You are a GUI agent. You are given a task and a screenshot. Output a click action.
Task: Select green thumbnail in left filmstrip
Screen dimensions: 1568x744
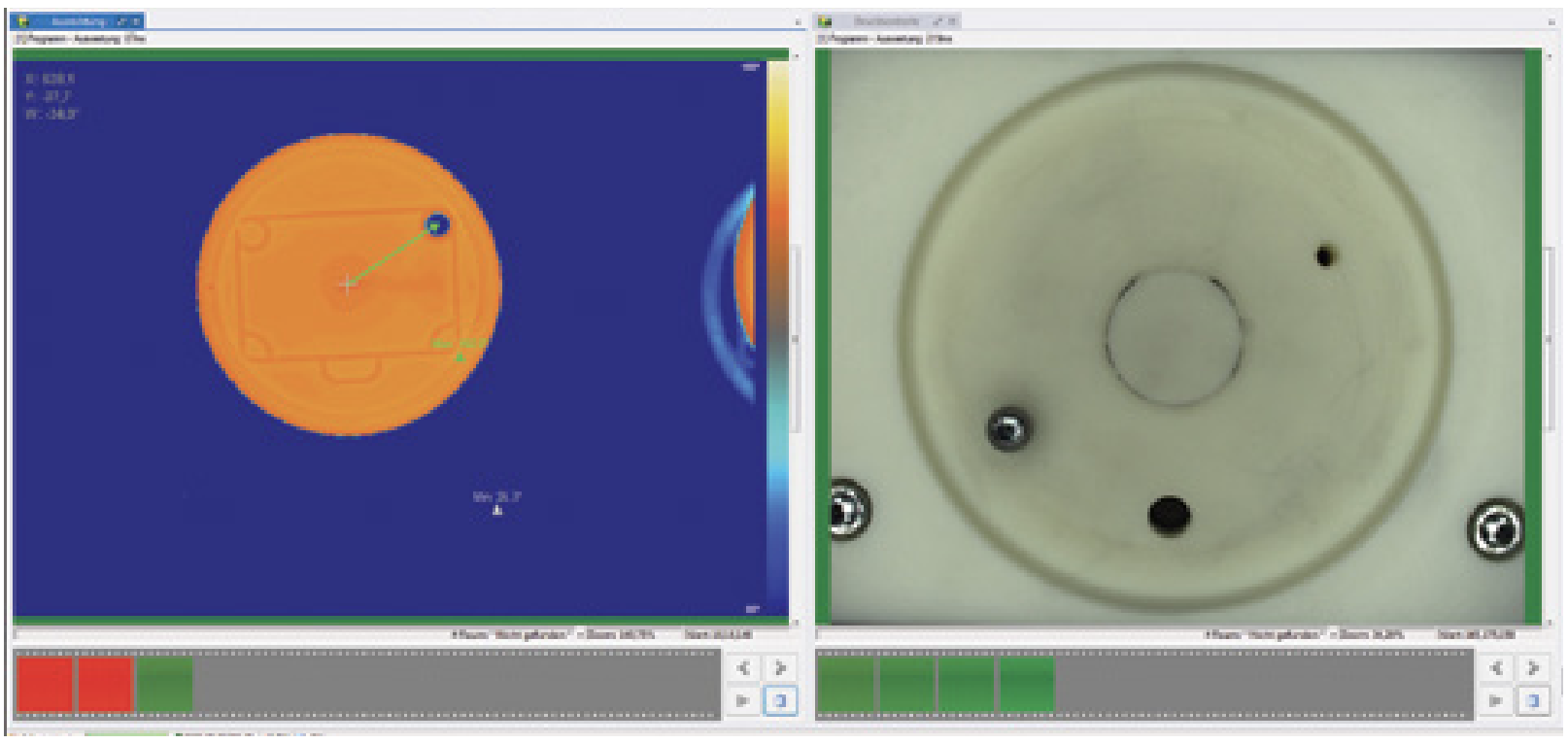pyautogui.click(x=164, y=685)
